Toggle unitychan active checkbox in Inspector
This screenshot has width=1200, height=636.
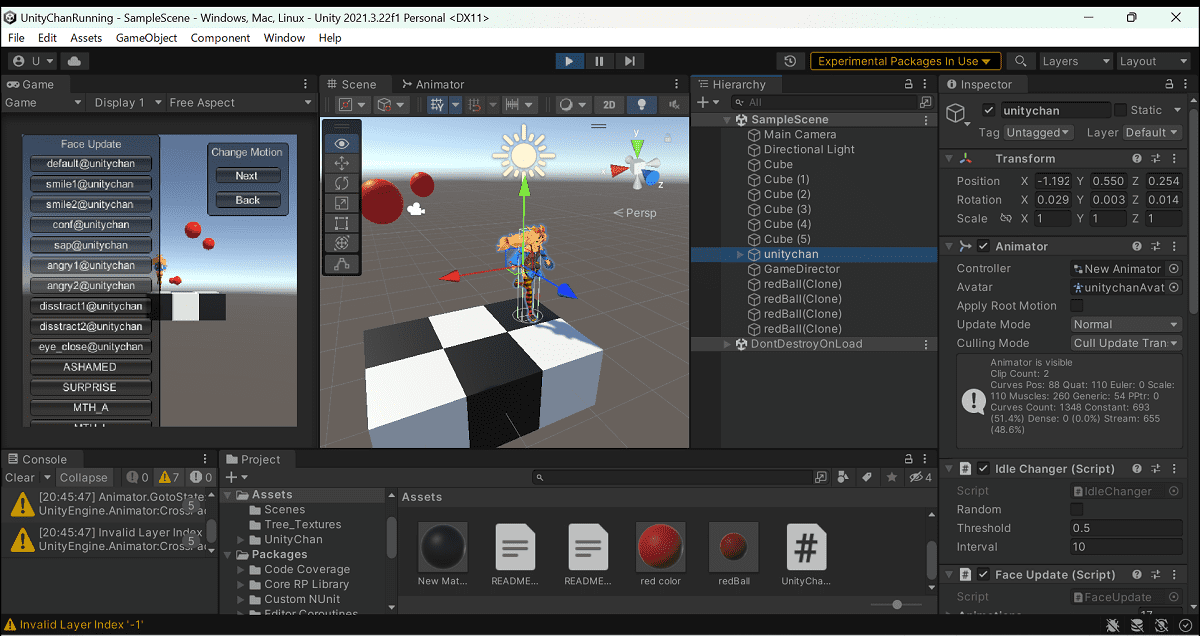tap(989, 110)
